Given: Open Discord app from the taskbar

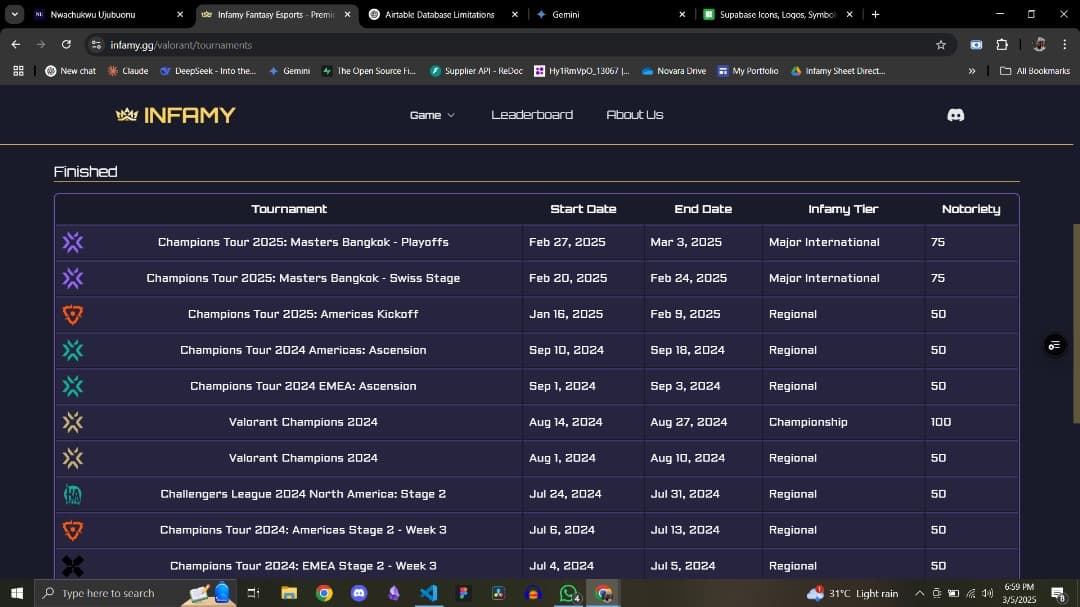Looking at the screenshot, I should tap(359, 593).
